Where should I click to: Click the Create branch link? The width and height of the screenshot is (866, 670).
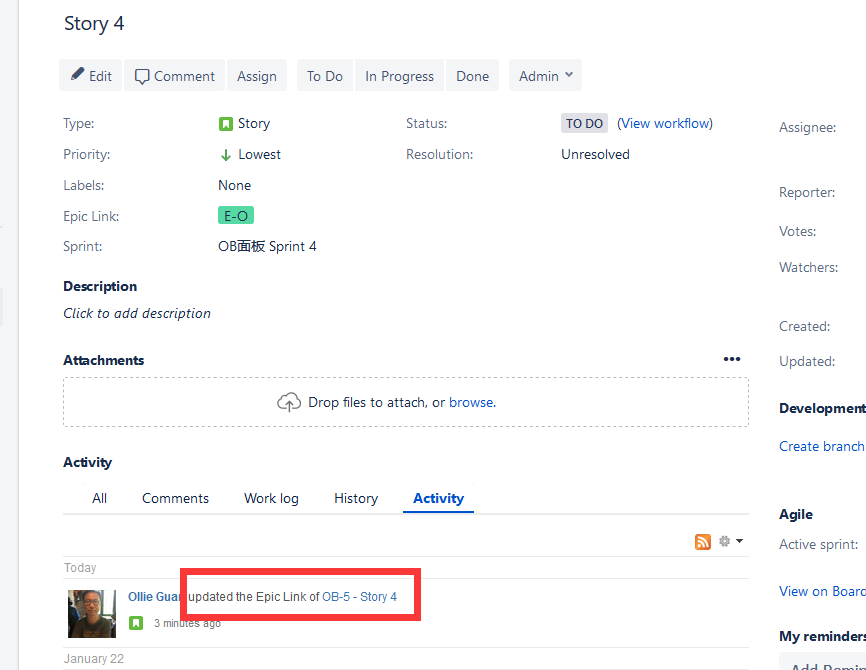[821, 446]
